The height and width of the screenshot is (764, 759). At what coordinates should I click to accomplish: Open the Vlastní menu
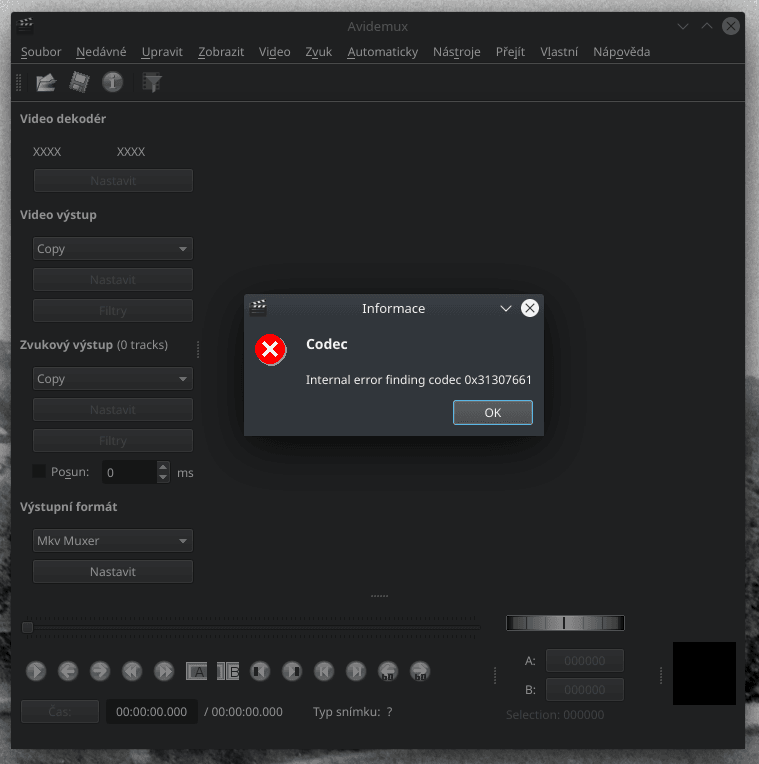tap(559, 52)
